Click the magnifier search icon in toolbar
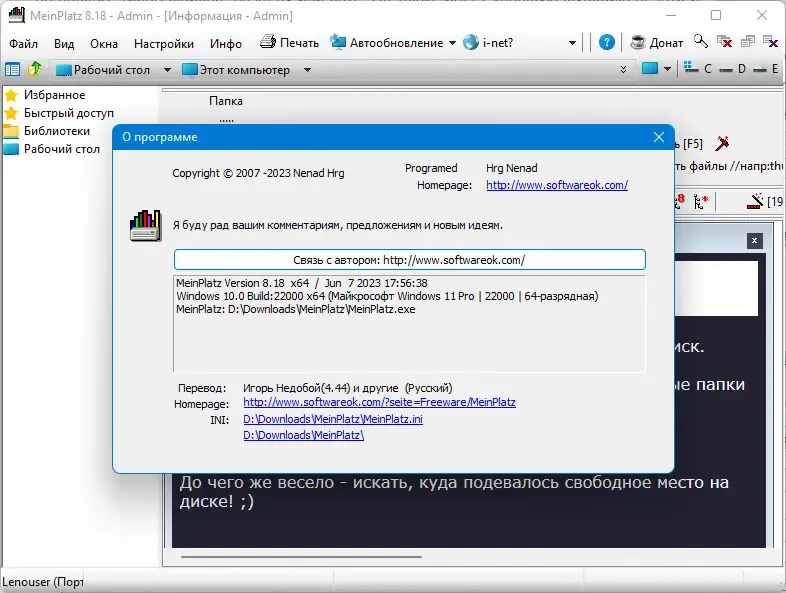 pyautogui.click(x=701, y=42)
